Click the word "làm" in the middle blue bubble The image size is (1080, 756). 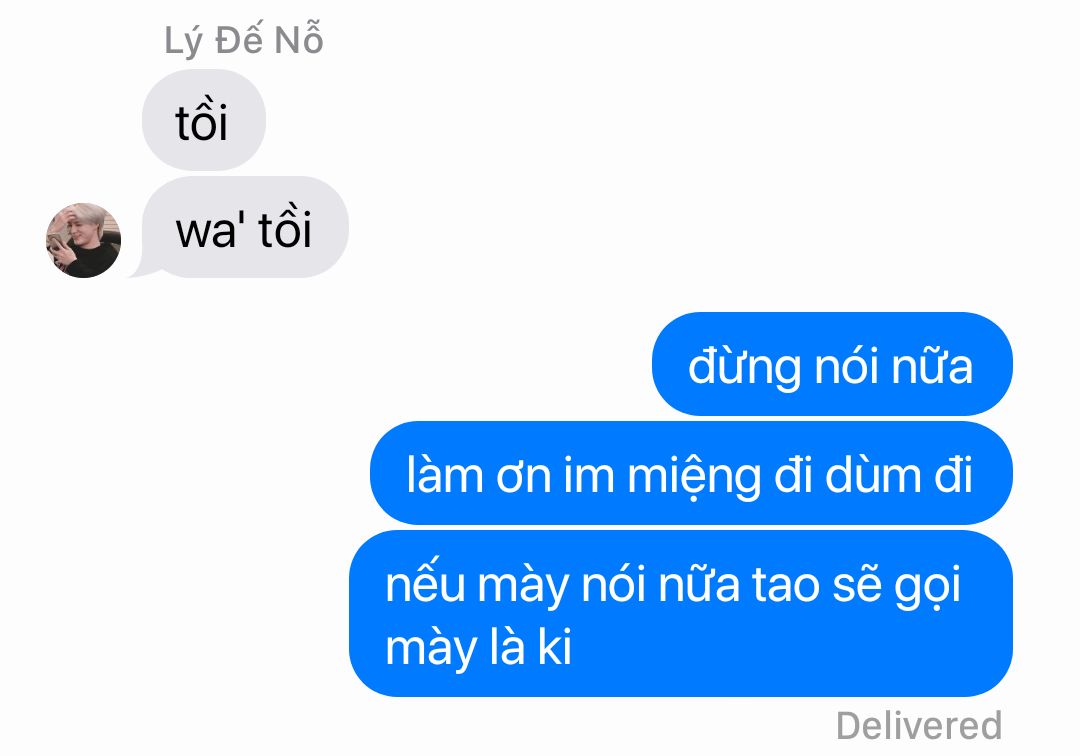(445, 474)
